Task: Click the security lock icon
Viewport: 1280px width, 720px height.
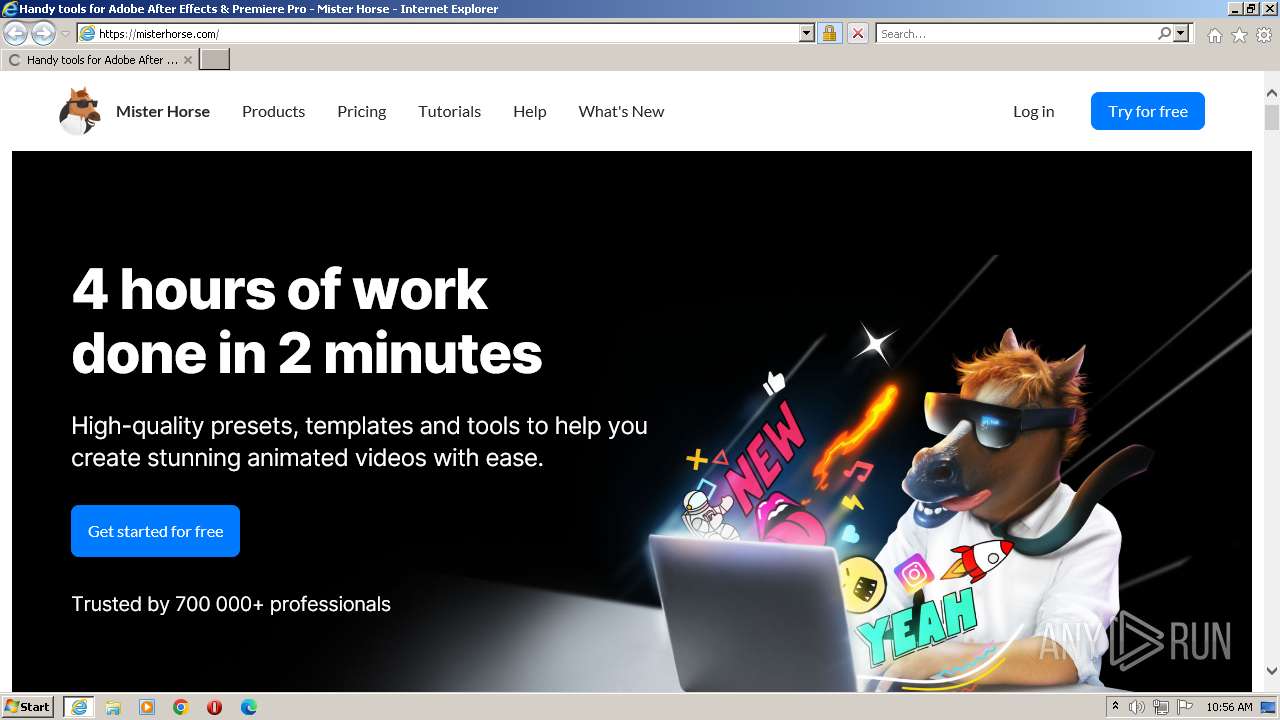Action: click(x=829, y=33)
